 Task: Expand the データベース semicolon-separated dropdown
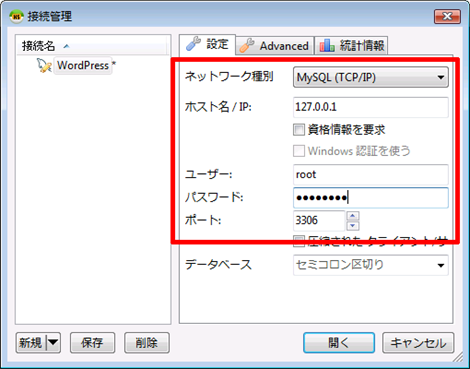click(371, 265)
